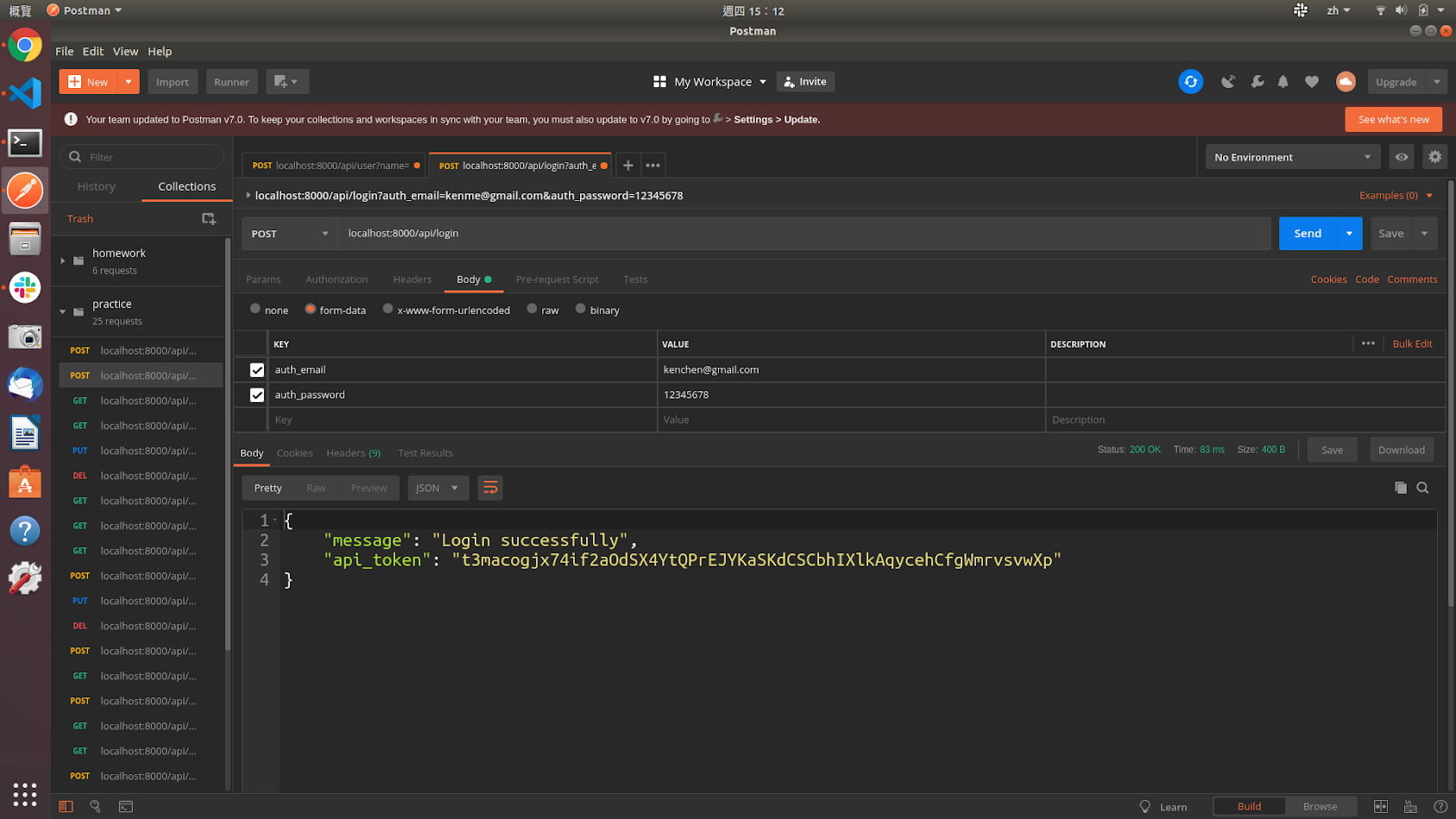The height and width of the screenshot is (819, 1456).
Task: Click the request URL input field
Action: pyautogui.click(x=804, y=233)
